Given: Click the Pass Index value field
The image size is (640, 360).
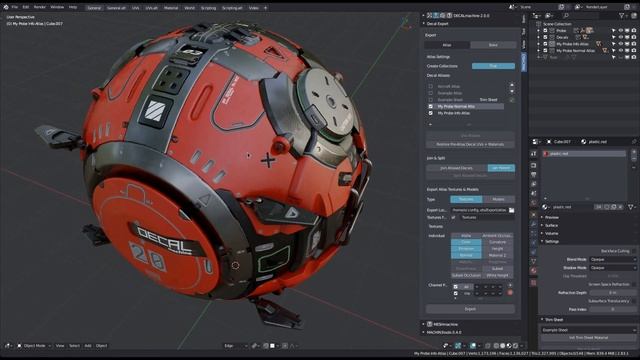Looking at the screenshot, I should pos(613,309).
